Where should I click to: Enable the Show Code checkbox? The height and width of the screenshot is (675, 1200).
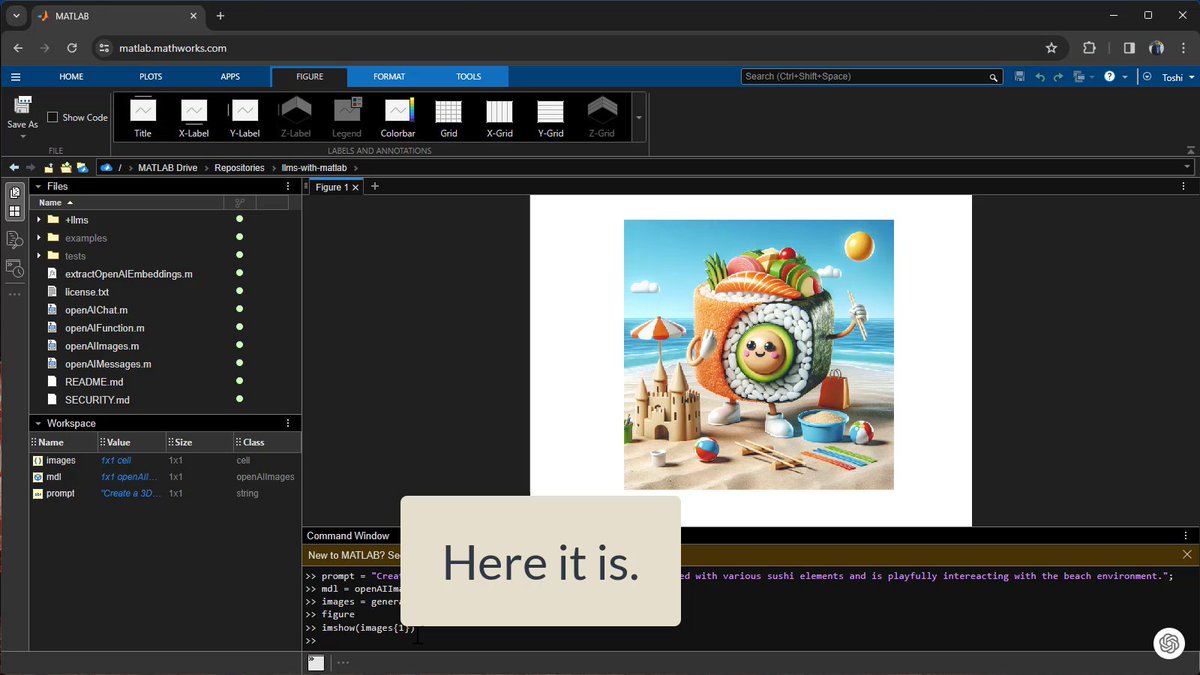tap(53, 117)
